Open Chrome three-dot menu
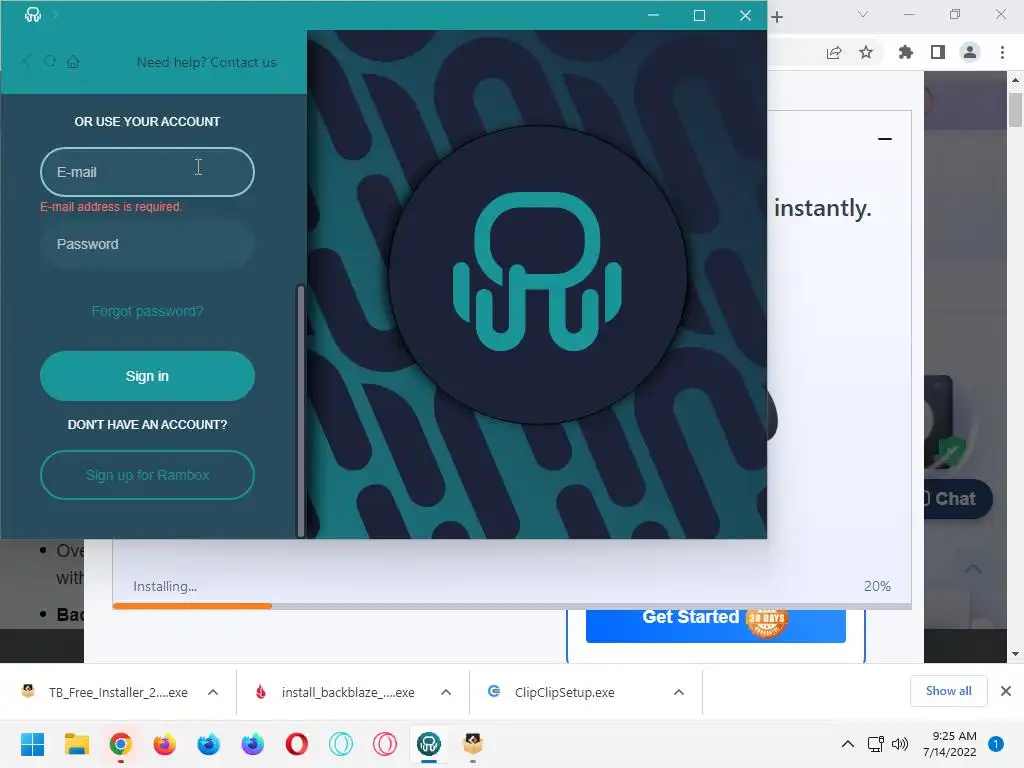This screenshot has height=768, width=1024. coord(1002,52)
